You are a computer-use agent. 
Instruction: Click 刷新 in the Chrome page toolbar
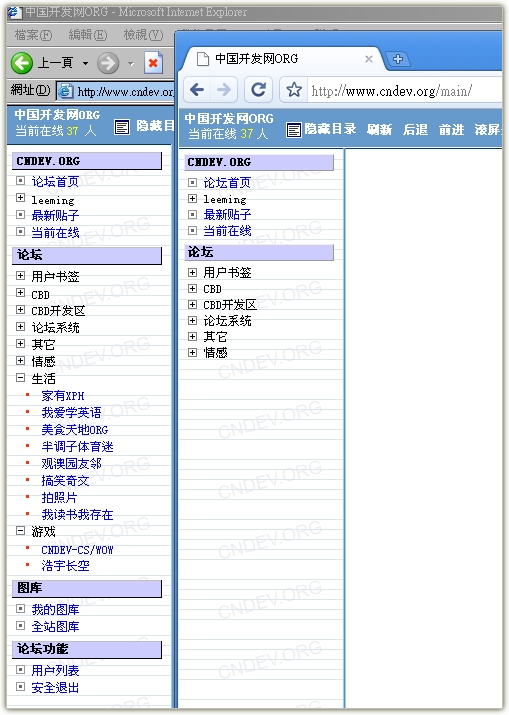pos(379,130)
